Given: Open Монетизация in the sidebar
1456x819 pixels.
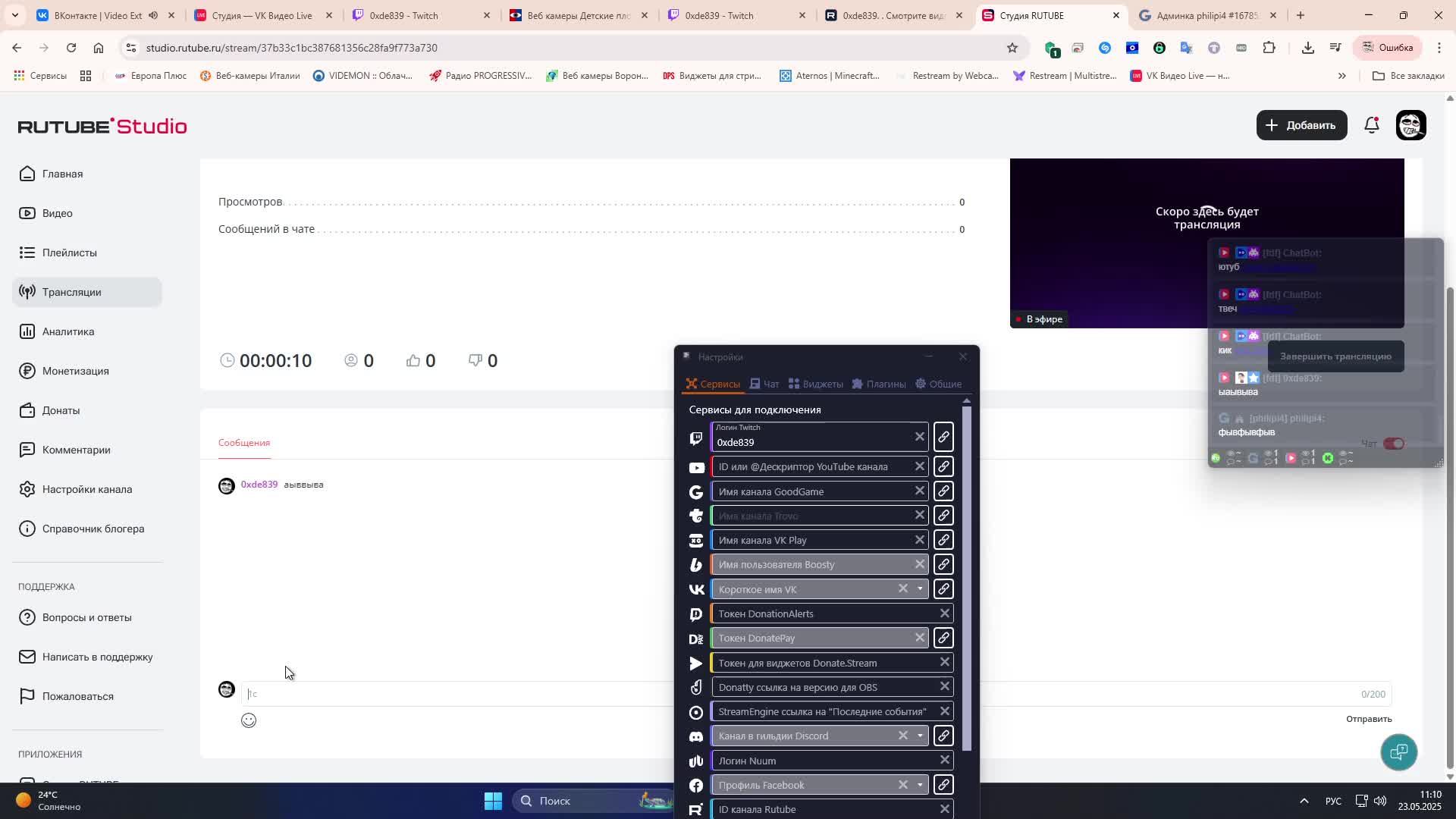Looking at the screenshot, I should pyautogui.click(x=87, y=371).
